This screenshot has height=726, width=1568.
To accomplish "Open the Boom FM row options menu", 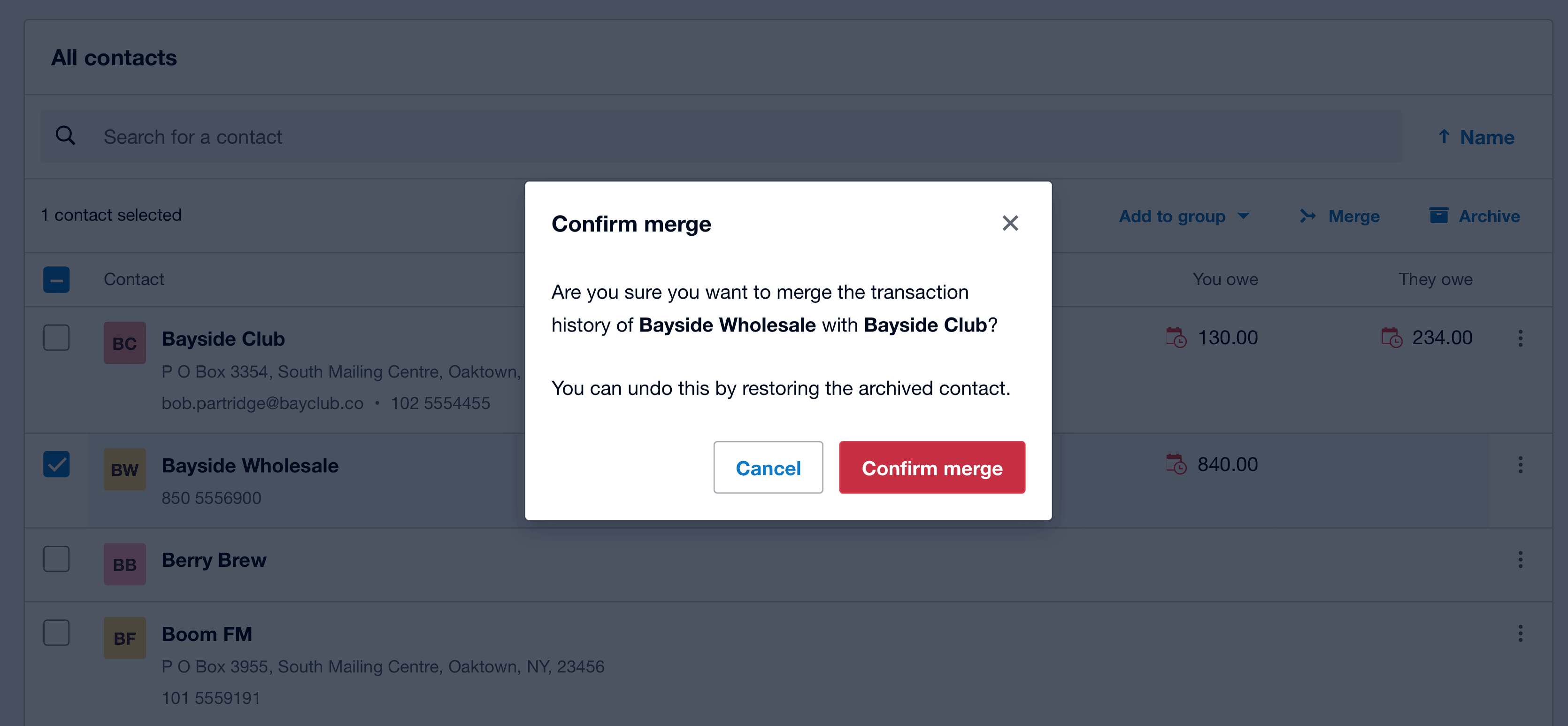I will pyautogui.click(x=1520, y=633).
